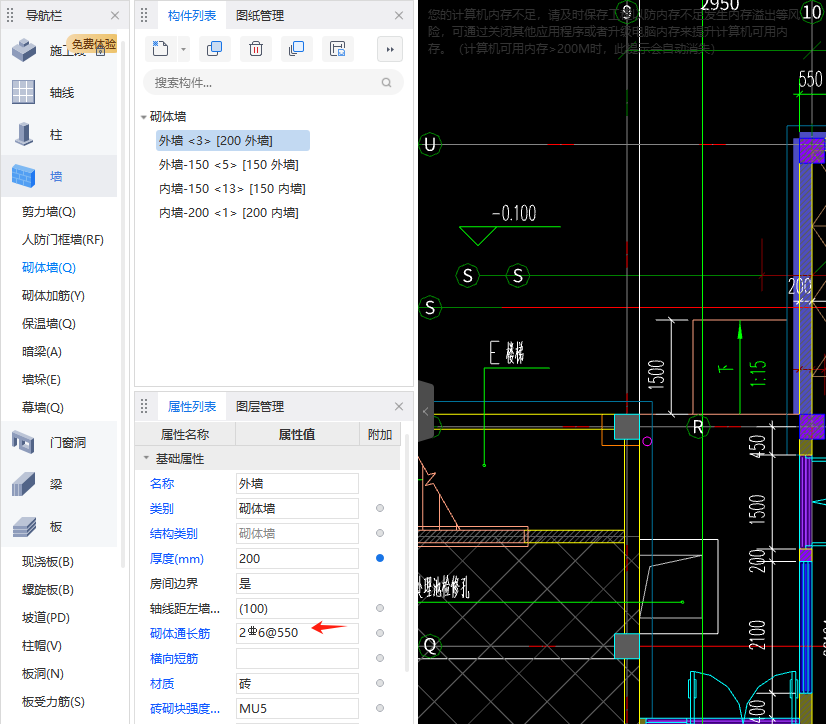Select 人防门框墙(RF) in navigation

[x=62, y=240]
